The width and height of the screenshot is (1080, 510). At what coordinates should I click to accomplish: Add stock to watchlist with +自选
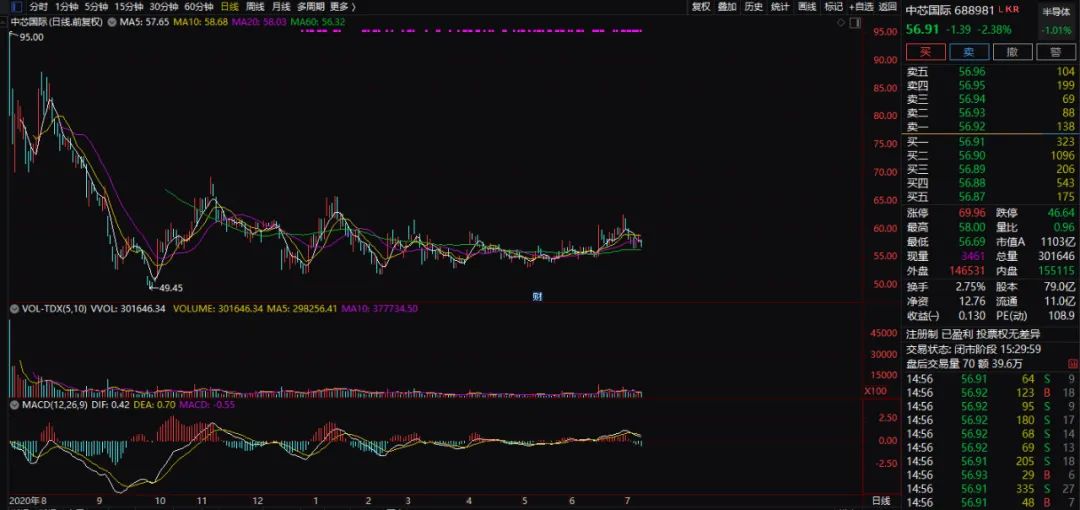pos(860,6)
